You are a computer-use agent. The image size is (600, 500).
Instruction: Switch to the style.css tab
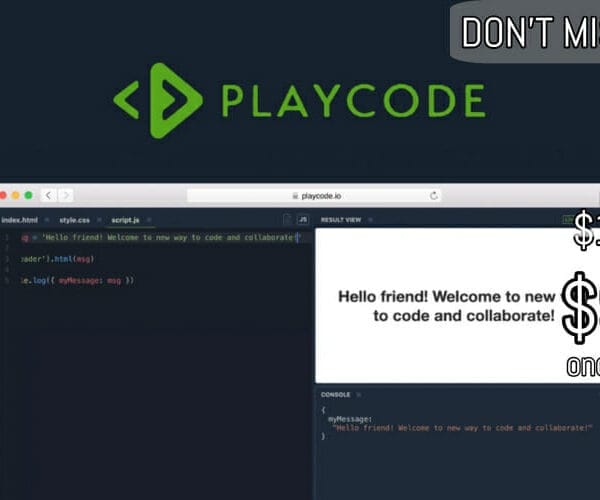[x=75, y=220]
